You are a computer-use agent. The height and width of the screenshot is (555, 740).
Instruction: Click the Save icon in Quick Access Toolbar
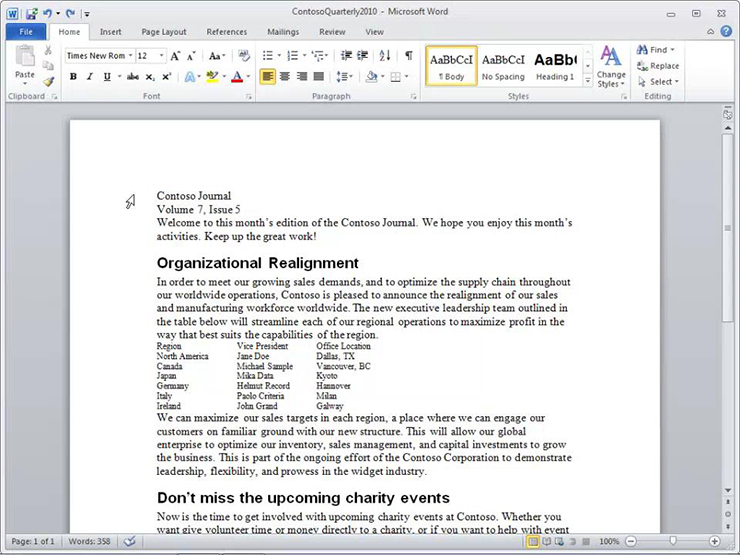32,14
